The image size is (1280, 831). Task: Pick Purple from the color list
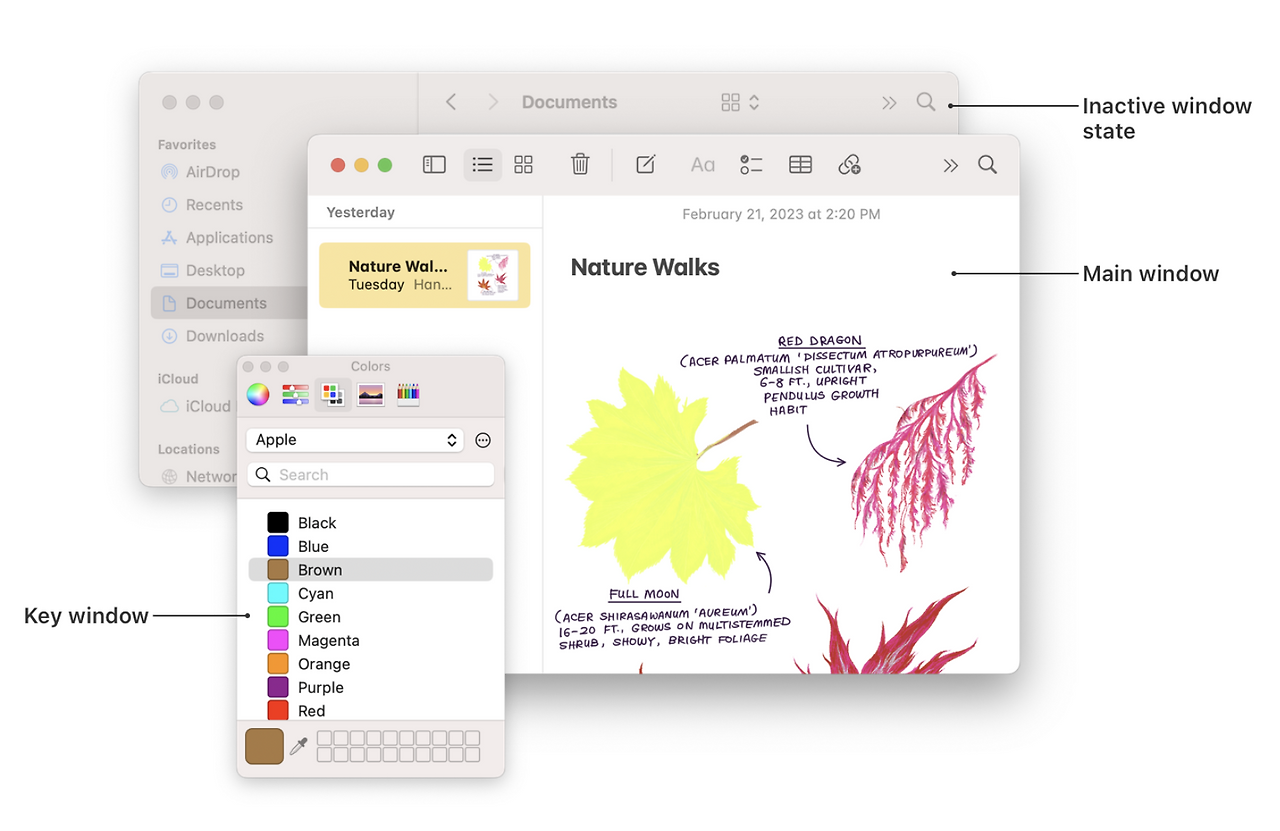[x=370, y=687]
